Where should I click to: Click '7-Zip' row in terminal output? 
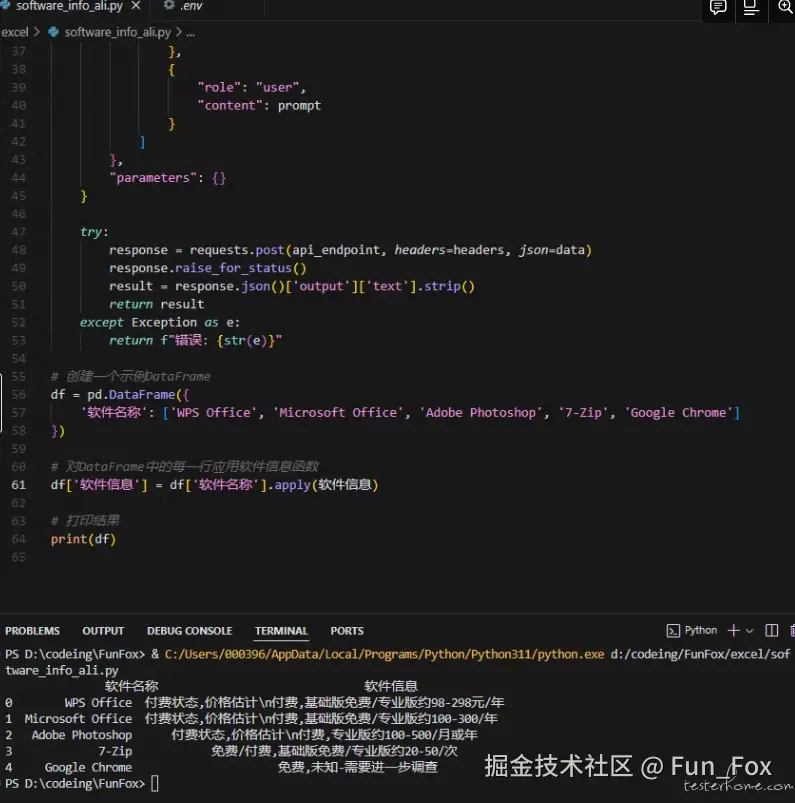(231, 752)
